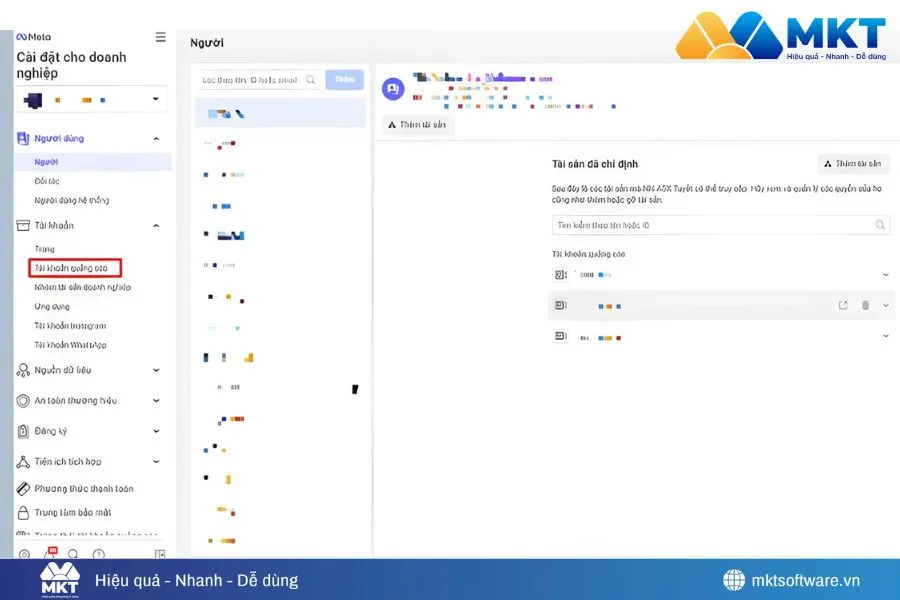
Task: Select Tài khoản Instagram in sidebar
Action: [x=70, y=326]
